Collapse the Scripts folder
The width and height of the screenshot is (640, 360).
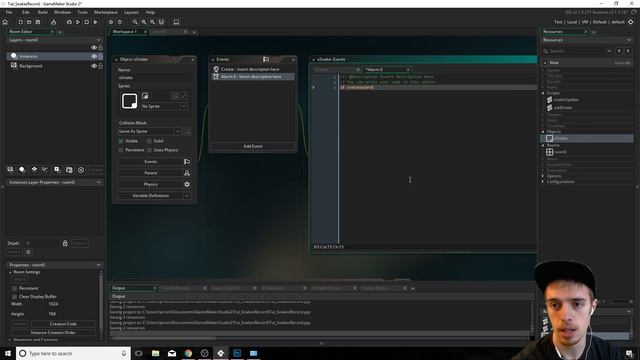543,93
